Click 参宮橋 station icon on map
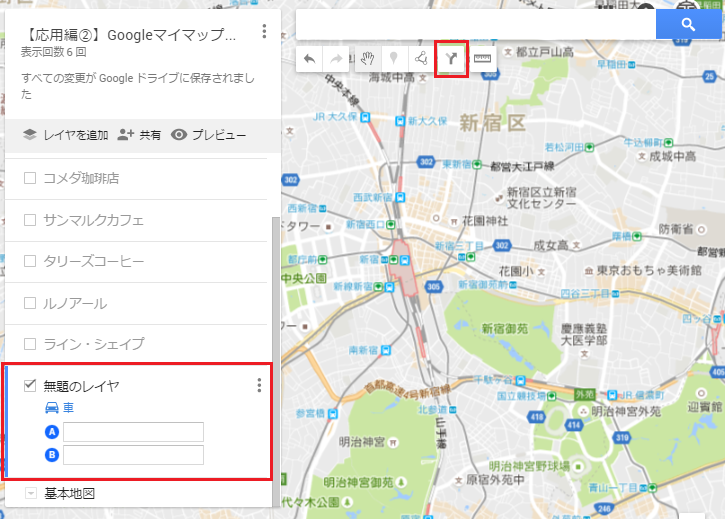This screenshot has height=519, width=725. click(x=332, y=414)
